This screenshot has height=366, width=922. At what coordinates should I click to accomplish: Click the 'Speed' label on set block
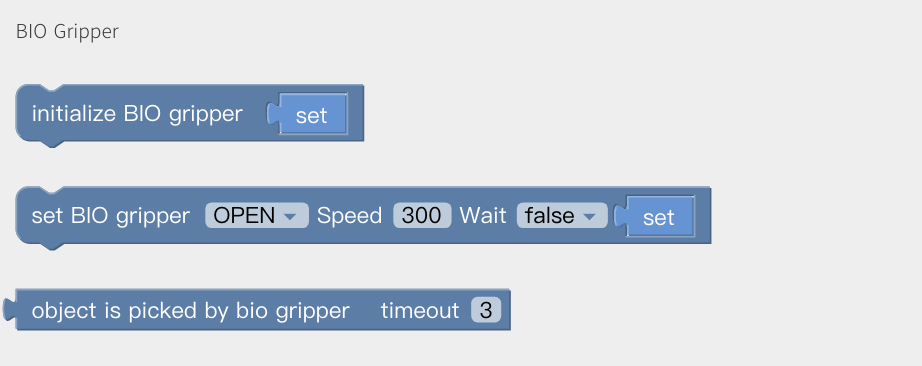(x=349, y=215)
